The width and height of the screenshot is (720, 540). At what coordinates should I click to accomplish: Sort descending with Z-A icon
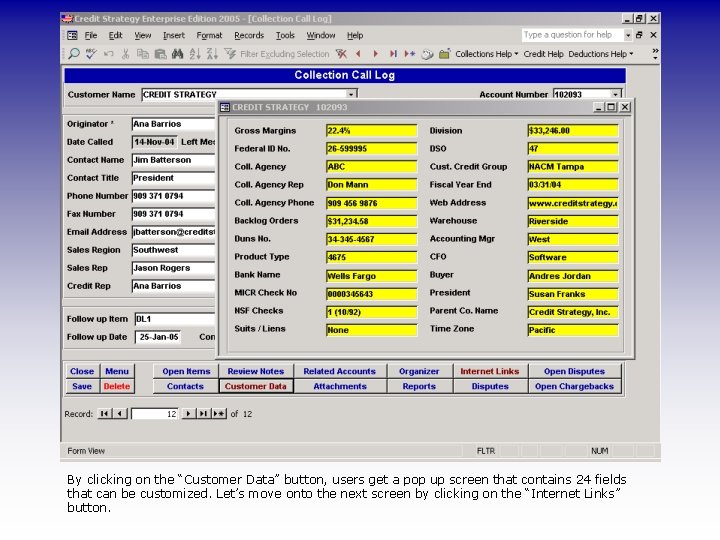tap(212, 54)
